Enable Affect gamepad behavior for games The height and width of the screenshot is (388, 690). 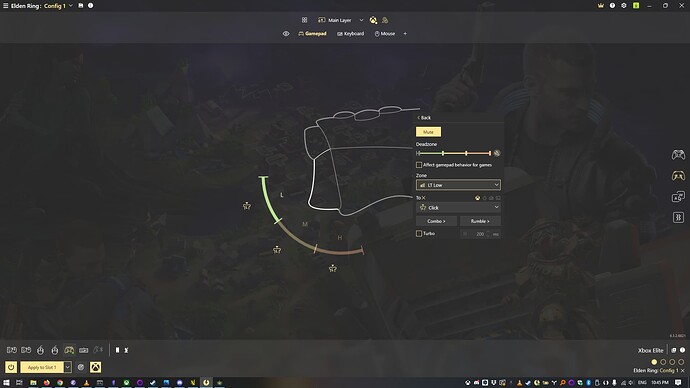[x=419, y=165]
